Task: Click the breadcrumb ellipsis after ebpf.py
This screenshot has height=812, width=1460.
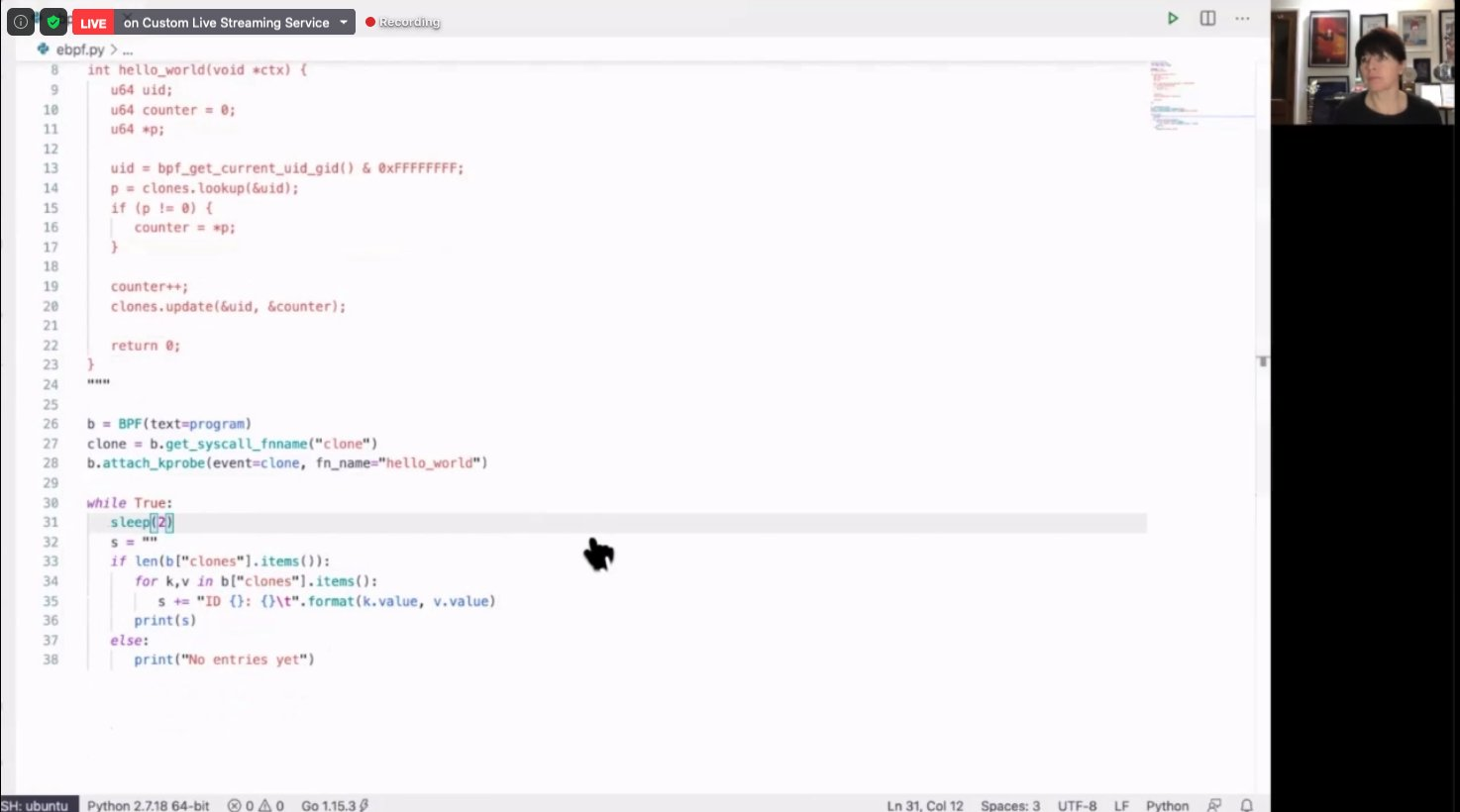Action: click(x=127, y=50)
